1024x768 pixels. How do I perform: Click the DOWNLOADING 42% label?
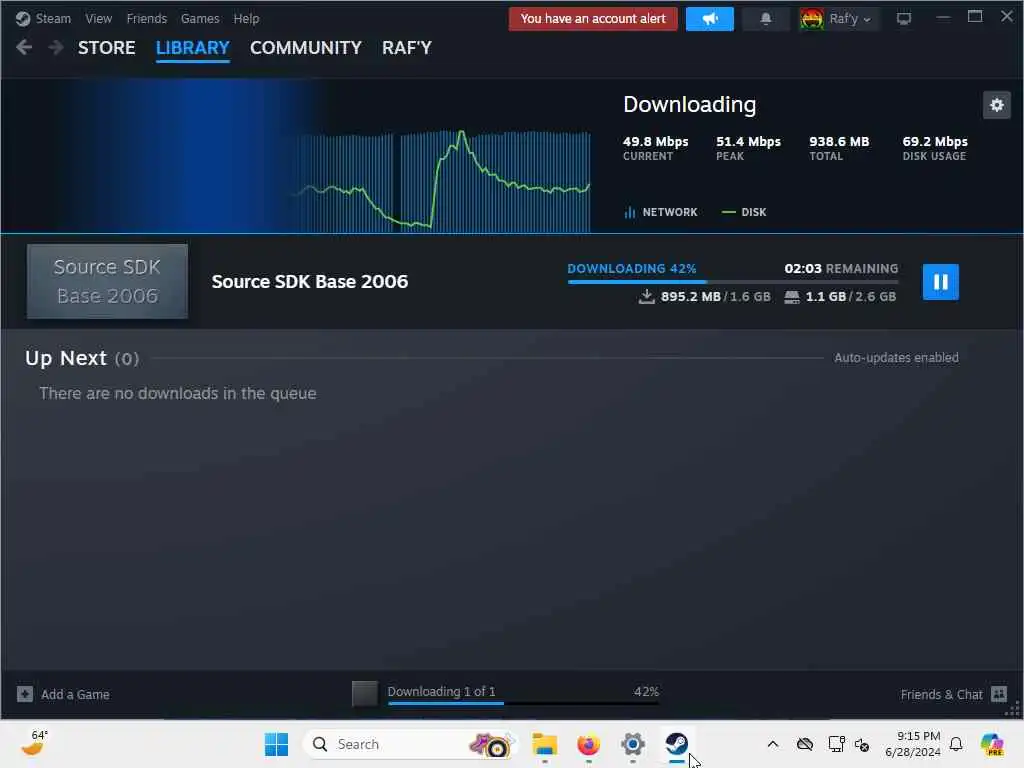(x=632, y=268)
